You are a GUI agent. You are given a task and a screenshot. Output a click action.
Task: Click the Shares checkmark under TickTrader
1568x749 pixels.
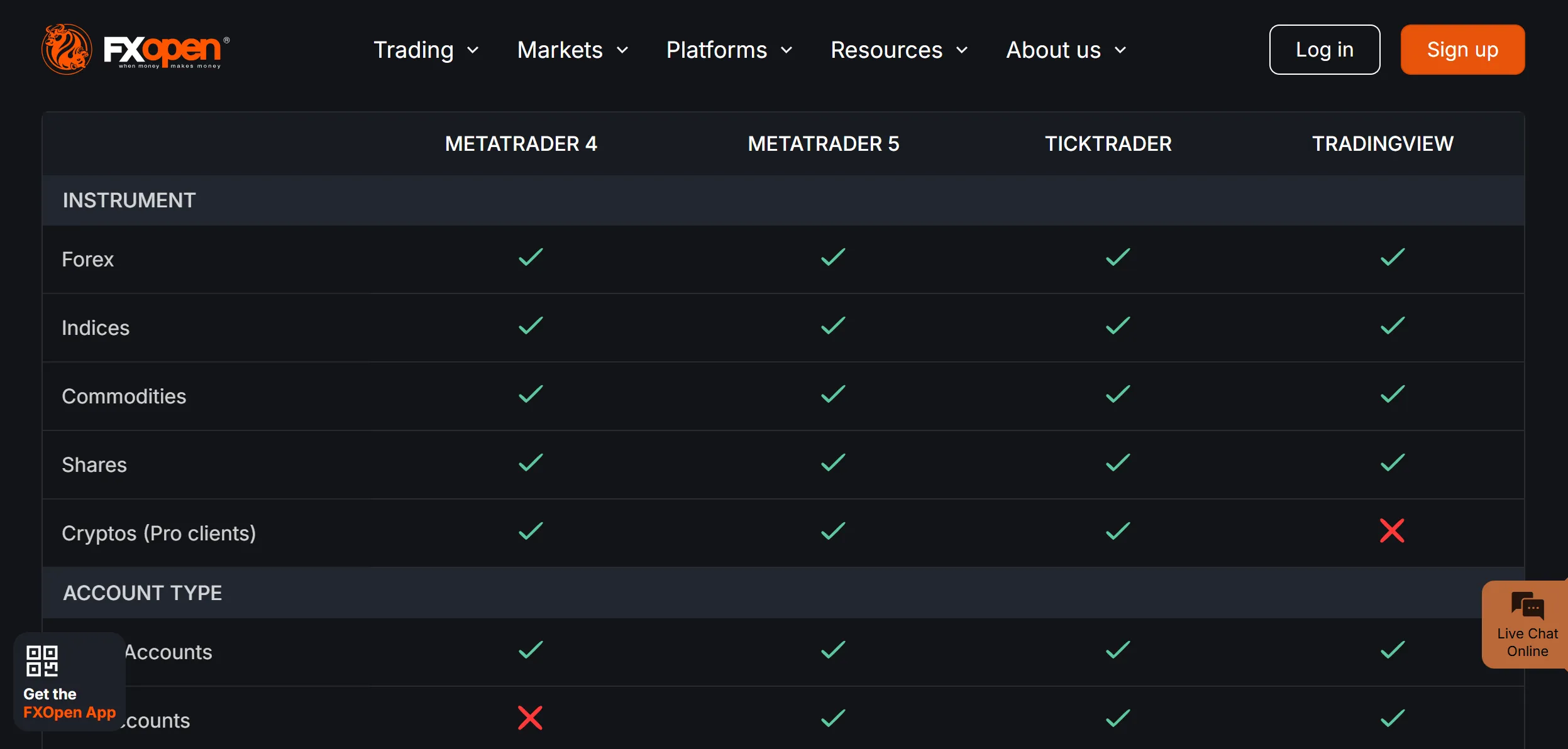[x=1118, y=463]
